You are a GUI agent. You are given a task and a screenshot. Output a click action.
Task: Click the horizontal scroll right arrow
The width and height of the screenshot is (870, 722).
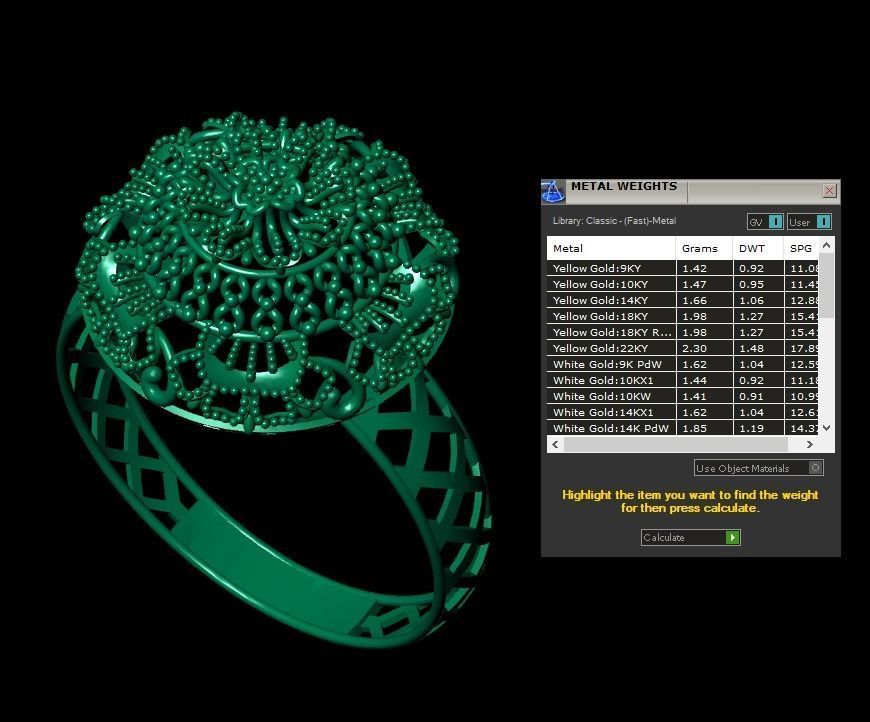[810, 444]
